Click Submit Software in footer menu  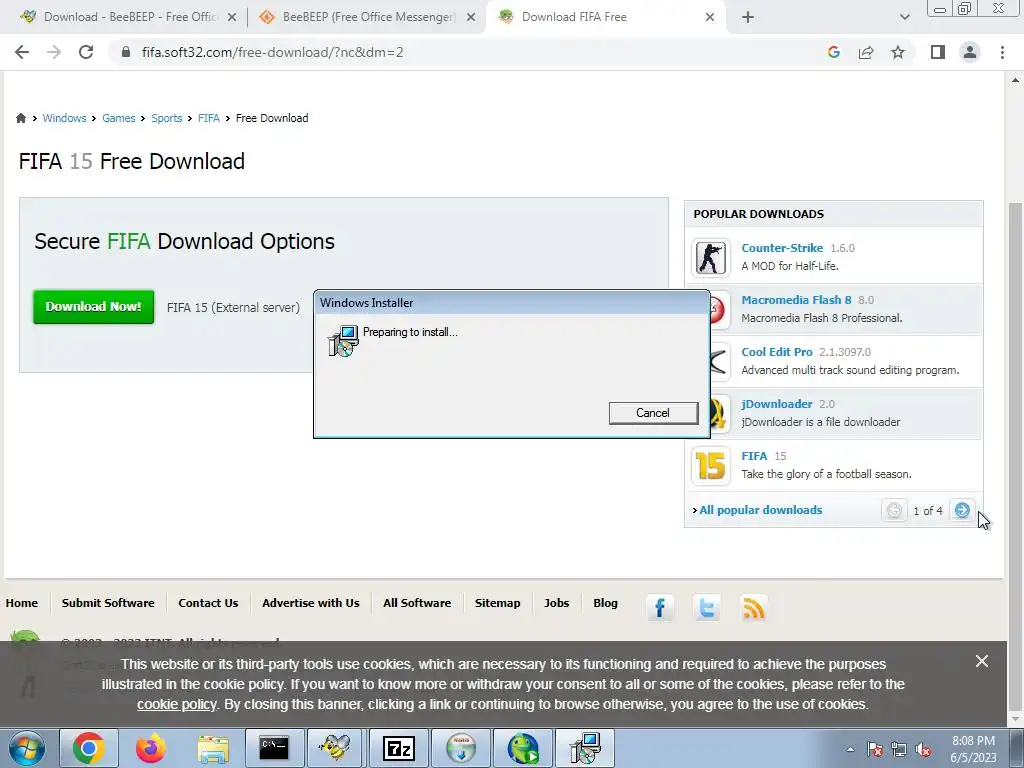click(x=108, y=603)
